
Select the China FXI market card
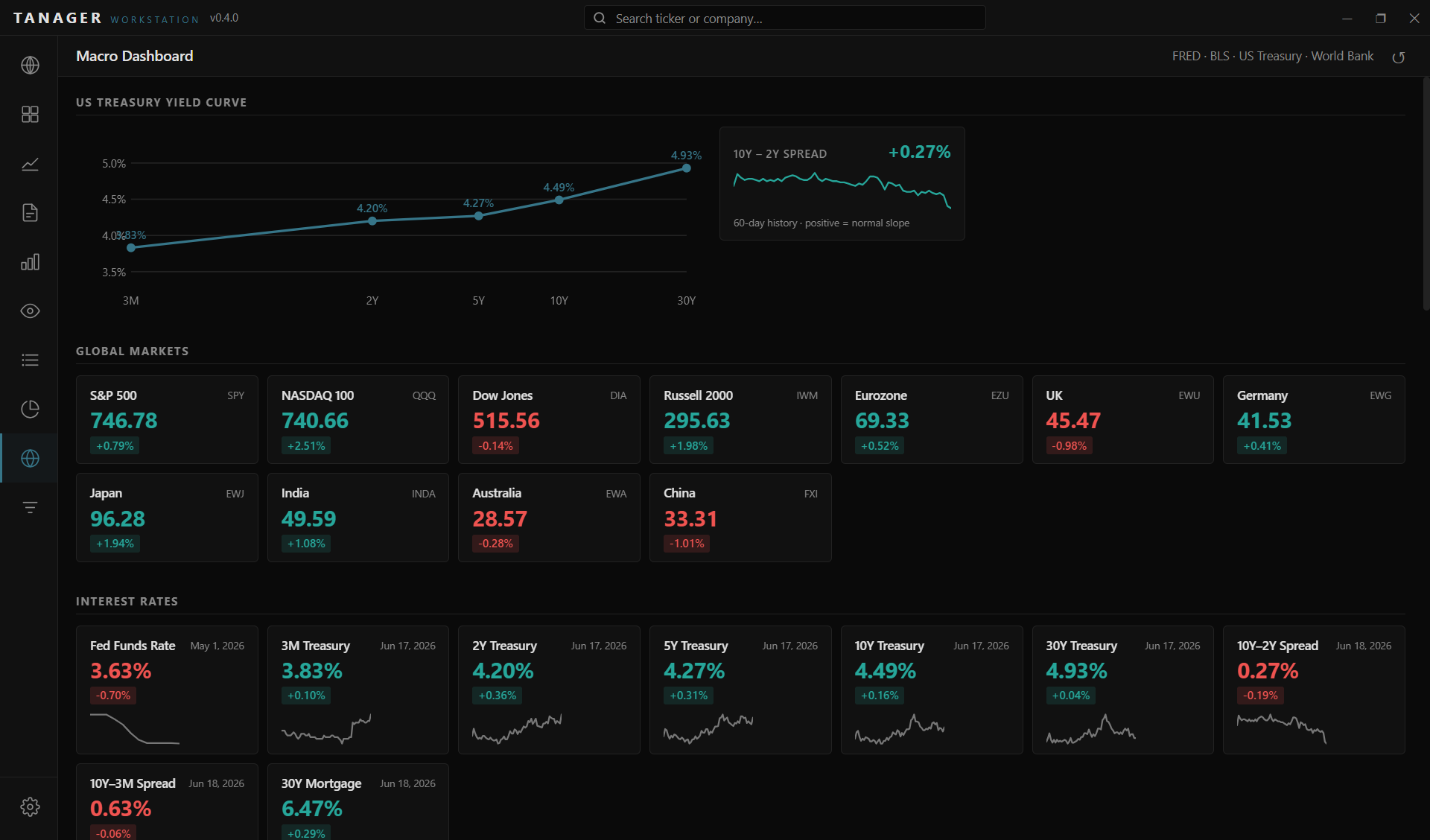pos(740,518)
